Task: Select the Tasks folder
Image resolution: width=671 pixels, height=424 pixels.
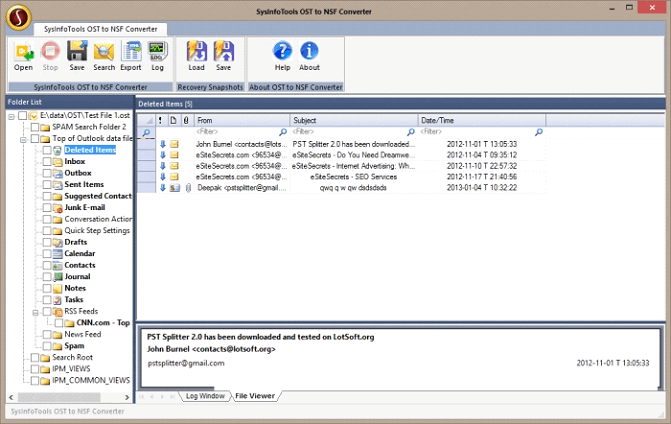Action: coord(74,300)
